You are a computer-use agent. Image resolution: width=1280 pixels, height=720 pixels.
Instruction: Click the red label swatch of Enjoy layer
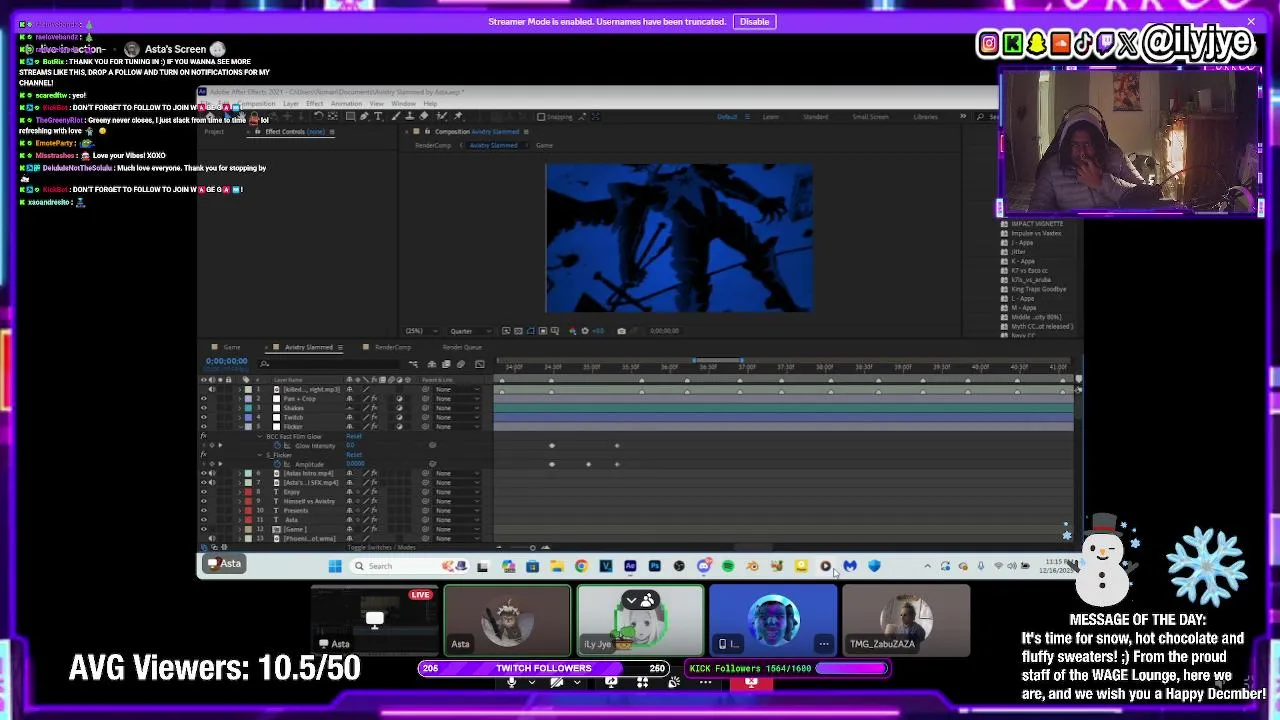point(248,492)
